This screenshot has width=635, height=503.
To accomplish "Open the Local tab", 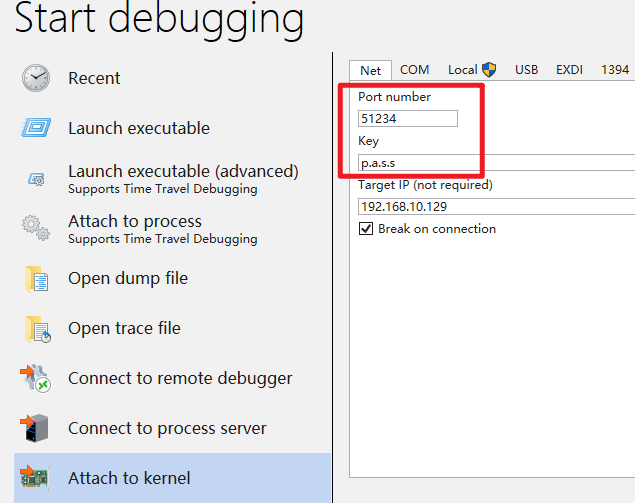I will tap(472, 70).
